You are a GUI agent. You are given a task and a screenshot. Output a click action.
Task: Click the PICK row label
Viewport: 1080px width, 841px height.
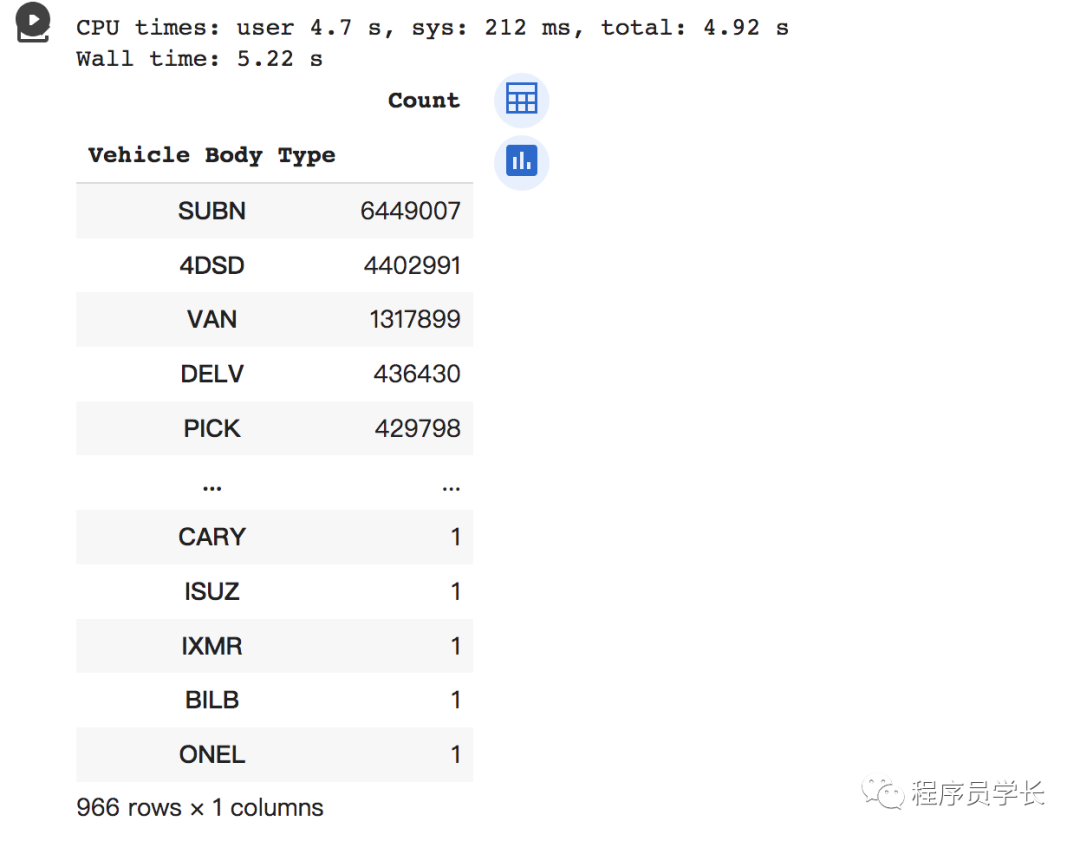211,428
